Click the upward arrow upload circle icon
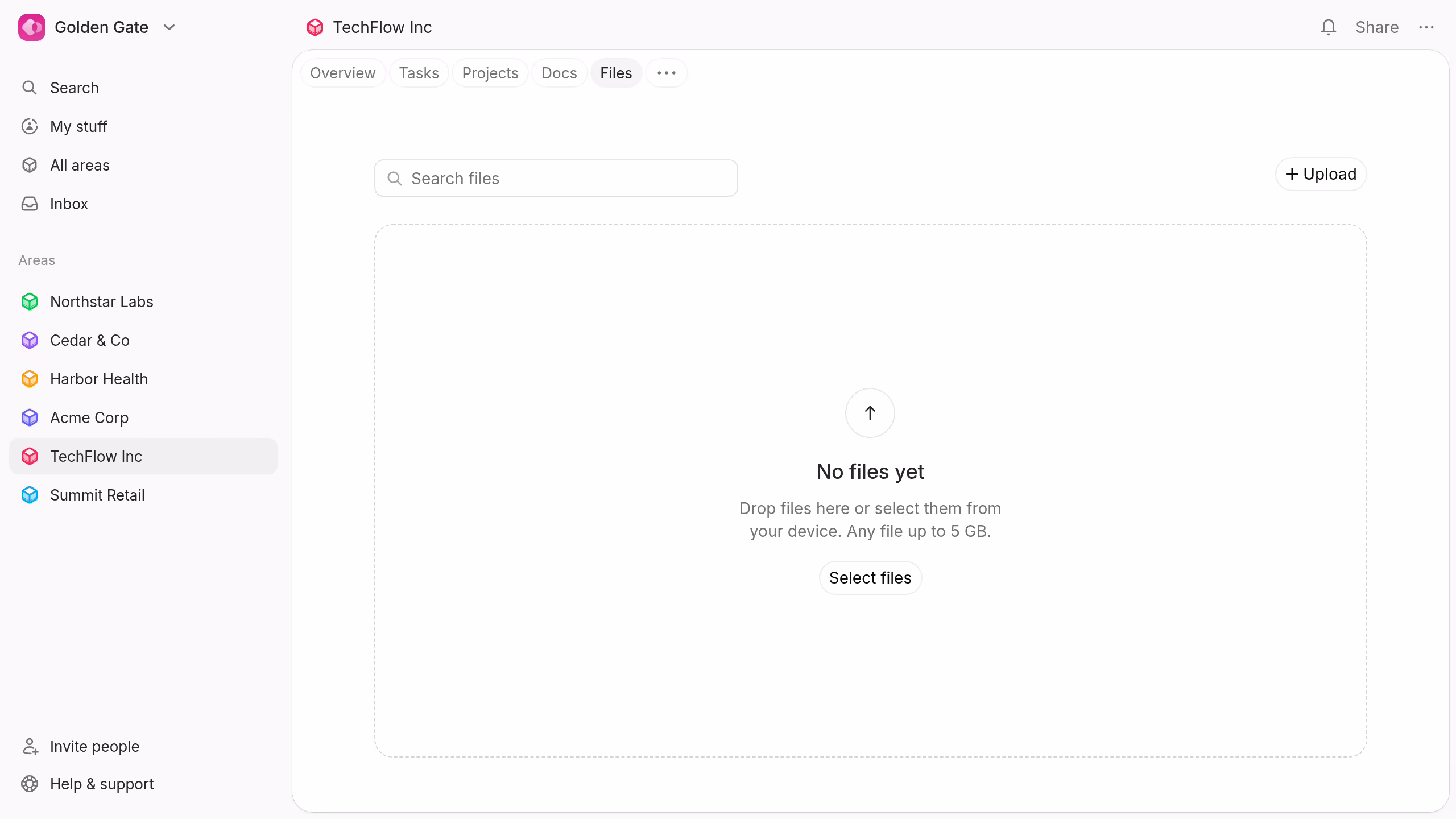Image resolution: width=1456 pixels, height=819 pixels. tap(870, 413)
